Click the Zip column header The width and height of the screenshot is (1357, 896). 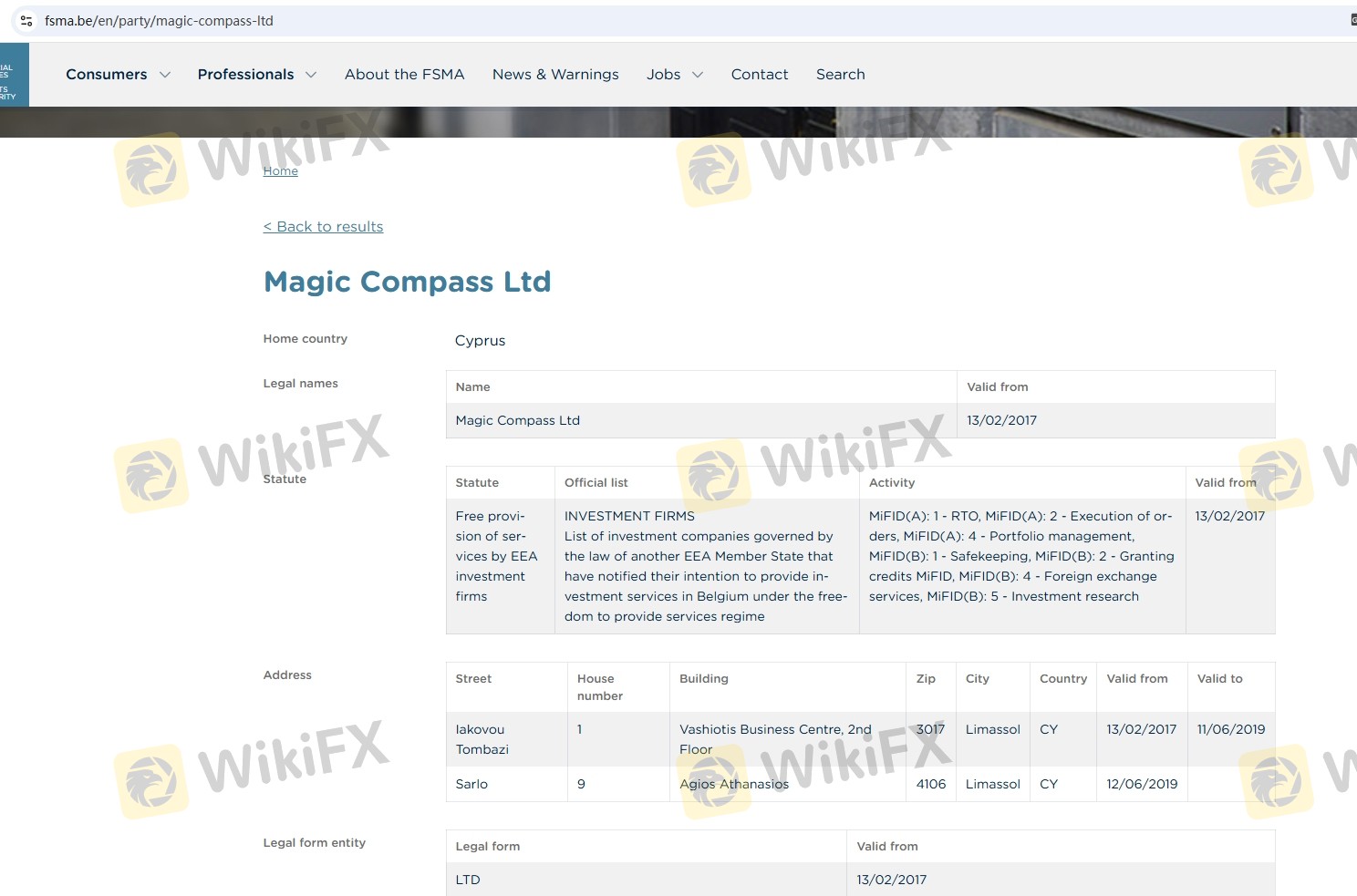pos(927,679)
